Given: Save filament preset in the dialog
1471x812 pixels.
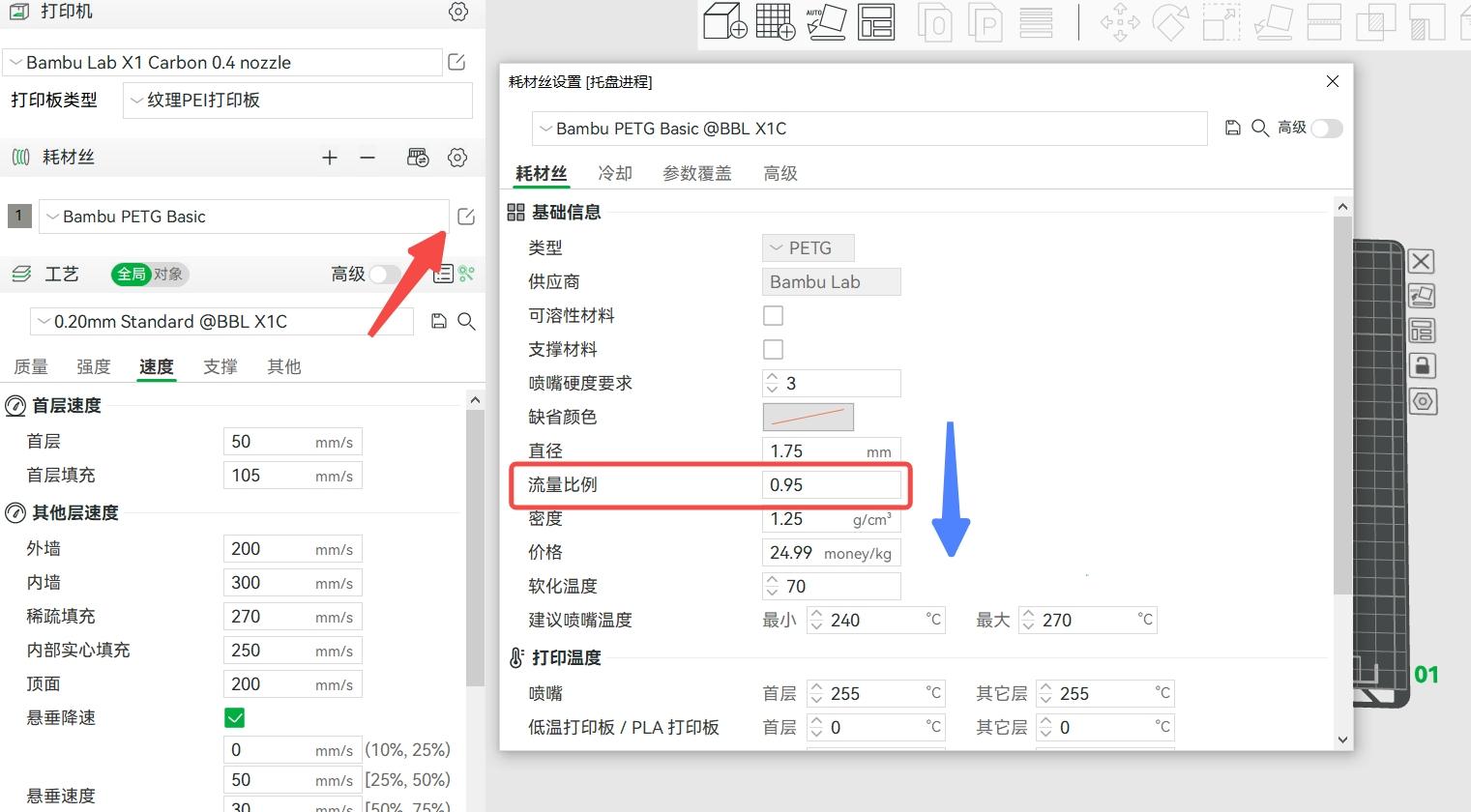Looking at the screenshot, I should 1232,128.
